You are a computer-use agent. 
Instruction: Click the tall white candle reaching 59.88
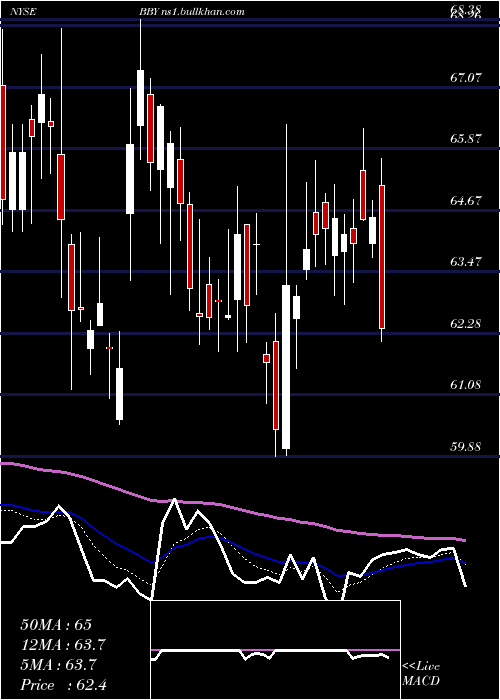click(286, 367)
